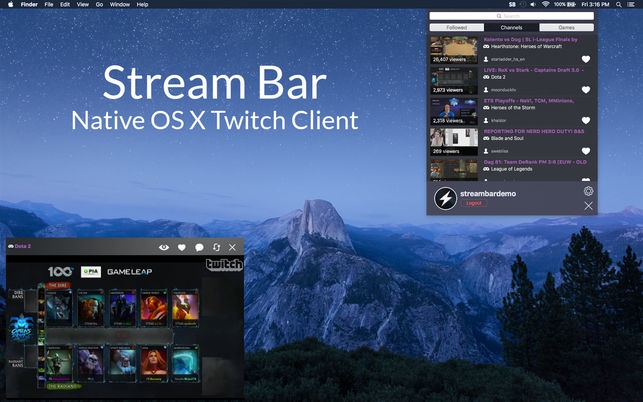This screenshot has height=402, width=643.
Task: Favorite the Dota 2 channel heart in list
Action: (586, 90)
